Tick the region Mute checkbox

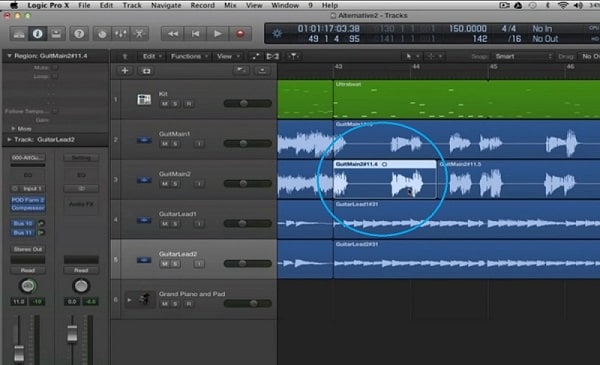55,67
